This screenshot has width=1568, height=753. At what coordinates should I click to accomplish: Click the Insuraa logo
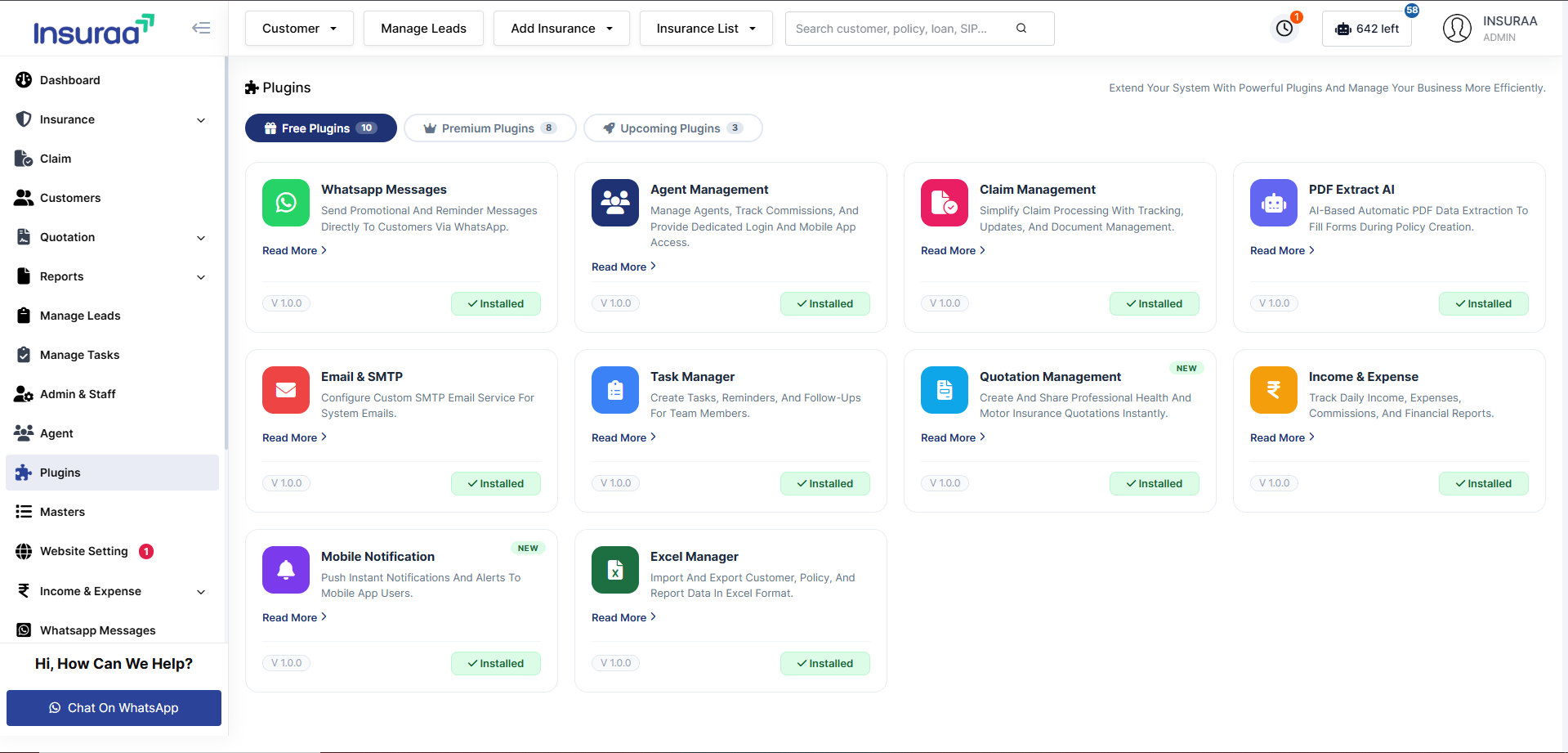pos(93,29)
